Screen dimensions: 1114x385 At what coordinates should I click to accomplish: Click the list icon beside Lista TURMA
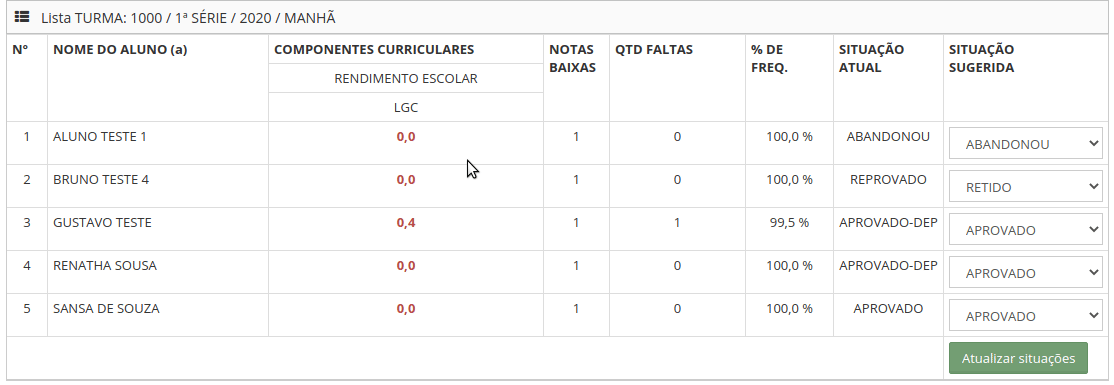22,17
